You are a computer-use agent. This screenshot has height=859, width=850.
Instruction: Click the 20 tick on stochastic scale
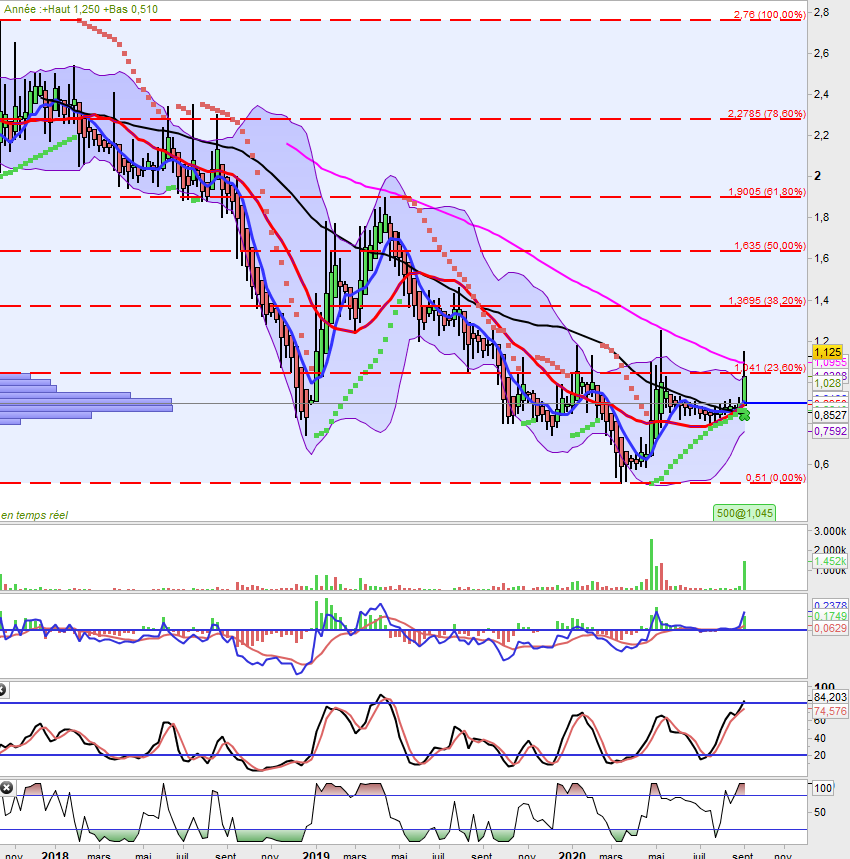point(819,755)
